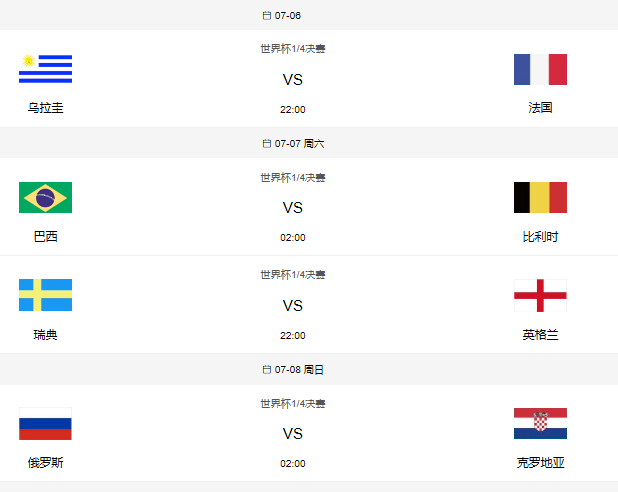Tap the Russia flag icon
This screenshot has width=618, height=492.
point(45,424)
